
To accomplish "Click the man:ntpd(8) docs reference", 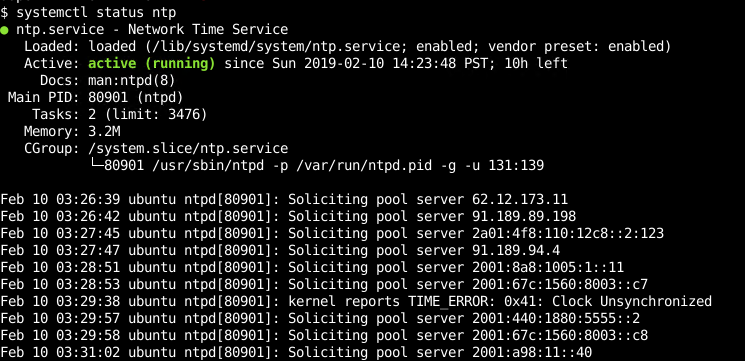I will tap(132, 80).
